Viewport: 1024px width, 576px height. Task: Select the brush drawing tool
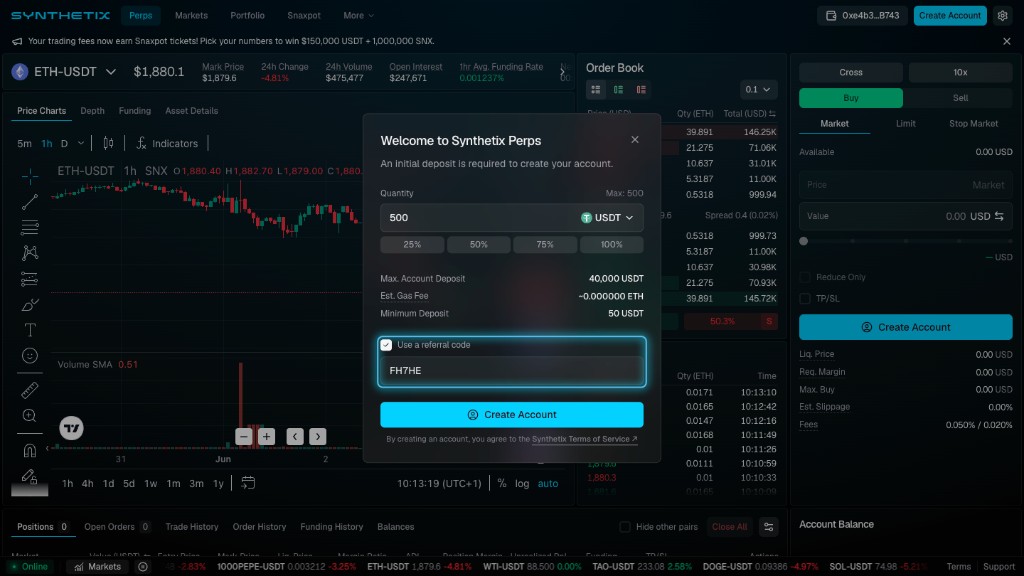coord(29,304)
